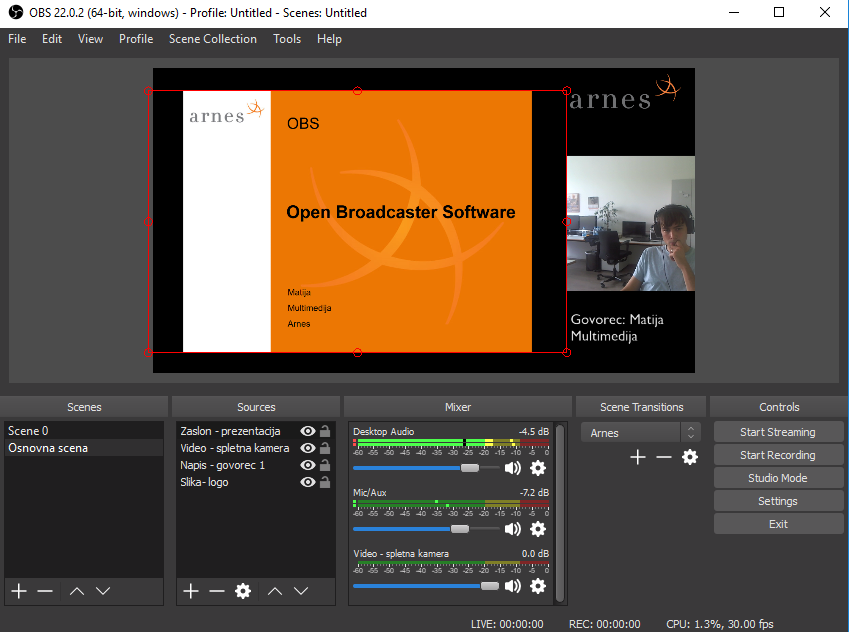Viewport: 849px width, 632px height.
Task: Hide the Zaslon - prezentacija source
Action: [308, 431]
